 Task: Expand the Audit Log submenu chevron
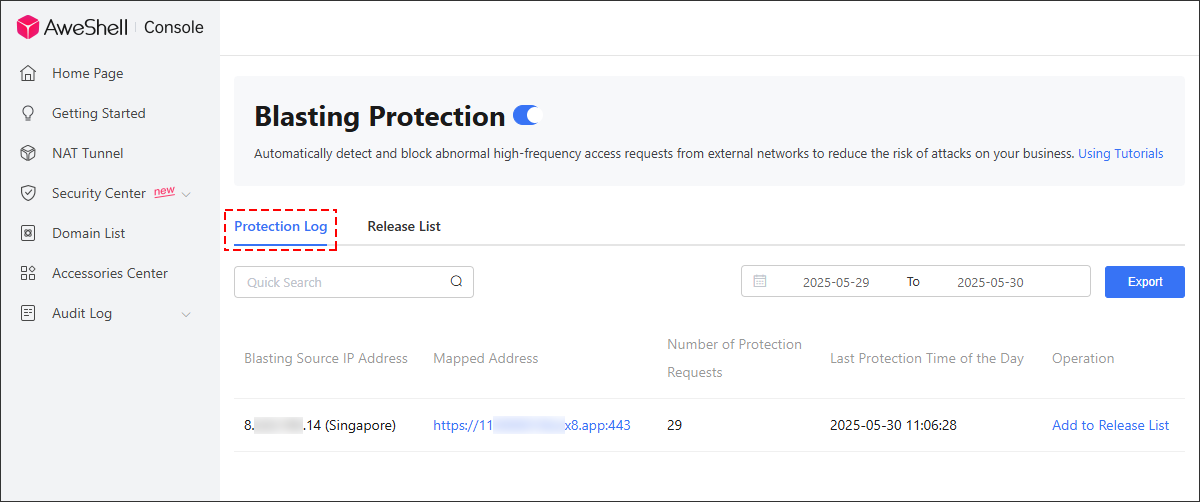(x=186, y=314)
